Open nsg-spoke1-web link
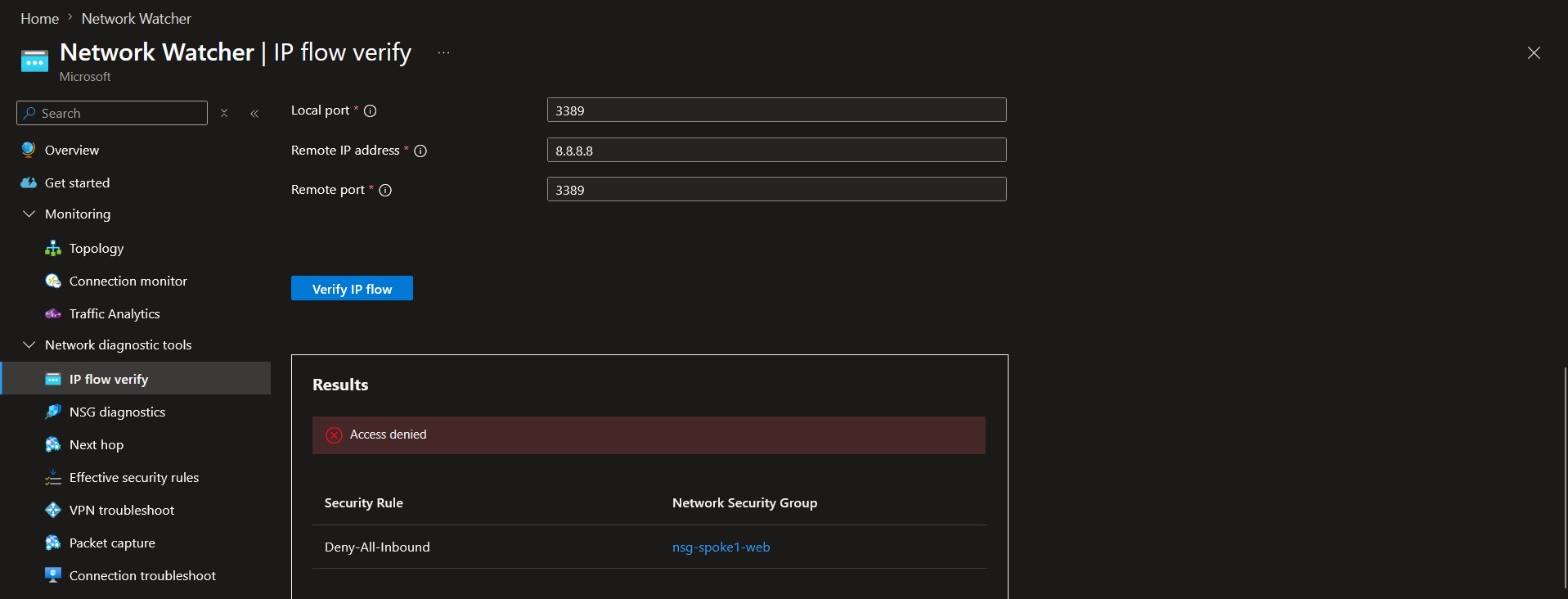This screenshot has height=599, width=1568. pos(721,547)
